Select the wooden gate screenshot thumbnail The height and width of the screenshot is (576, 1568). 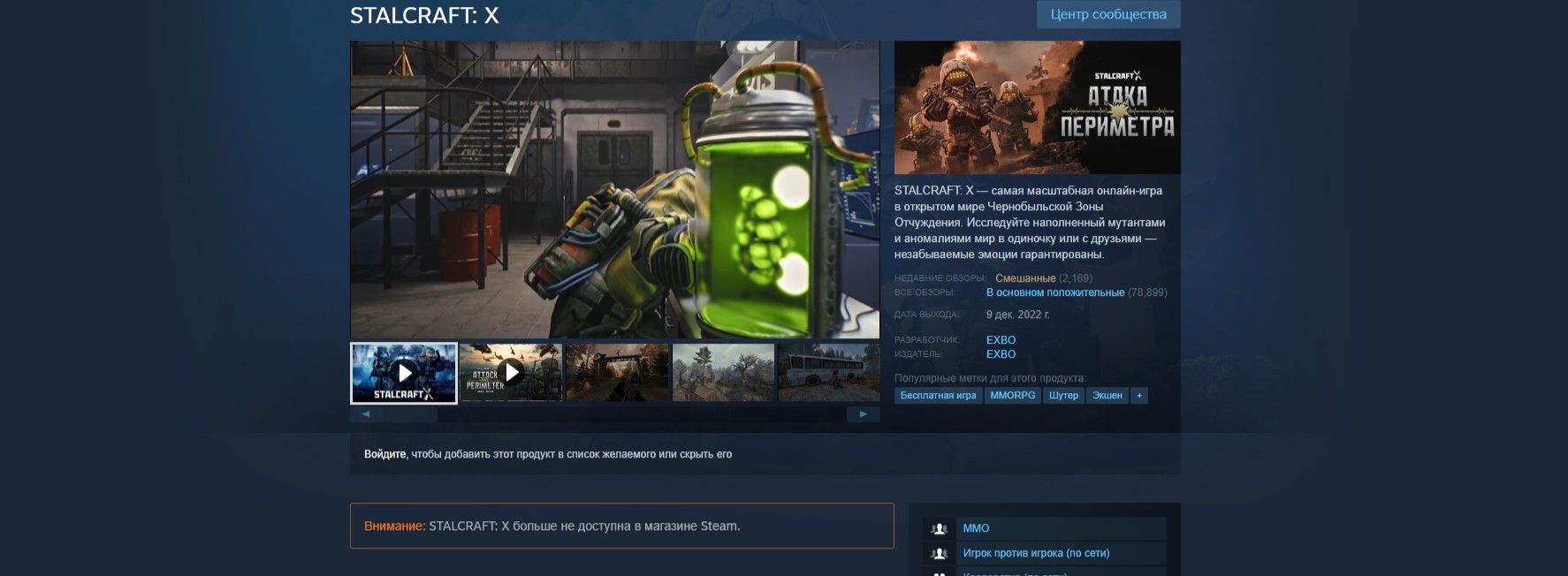point(617,373)
